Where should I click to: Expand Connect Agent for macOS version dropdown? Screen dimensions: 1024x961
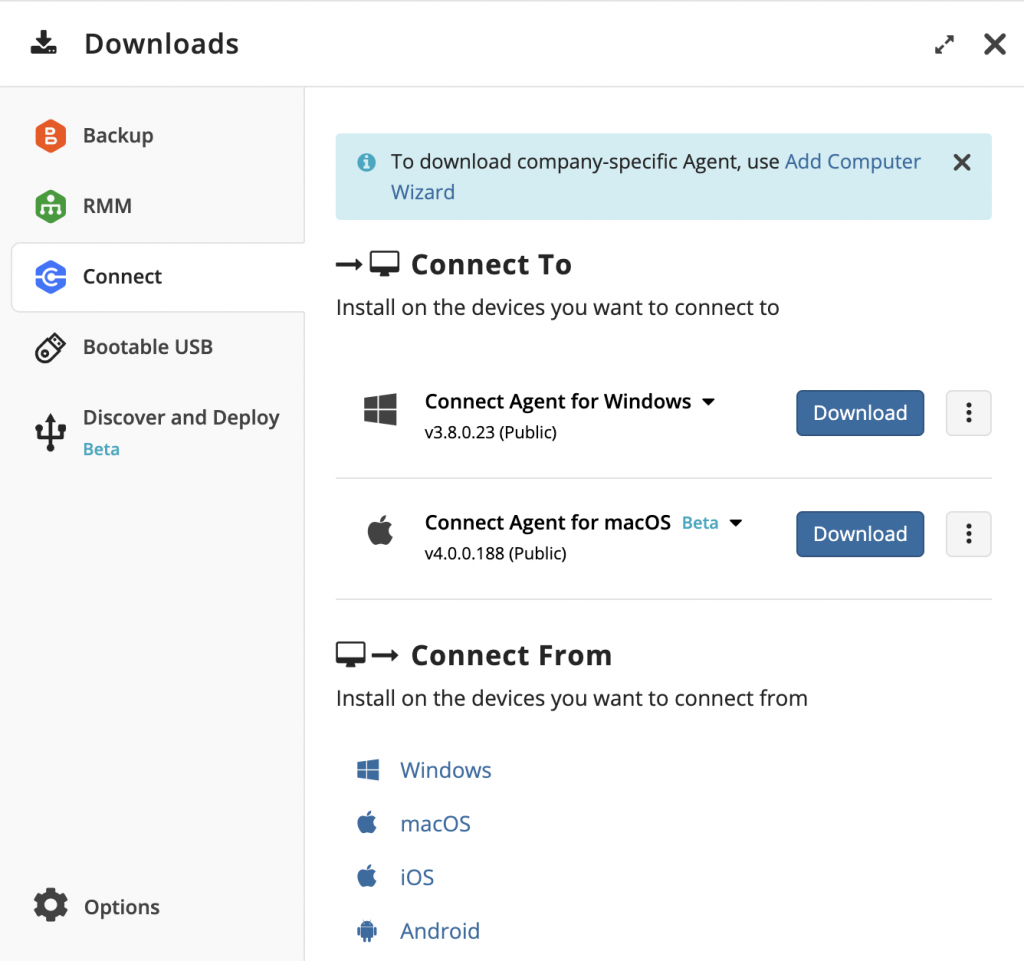click(x=736, y=523)
